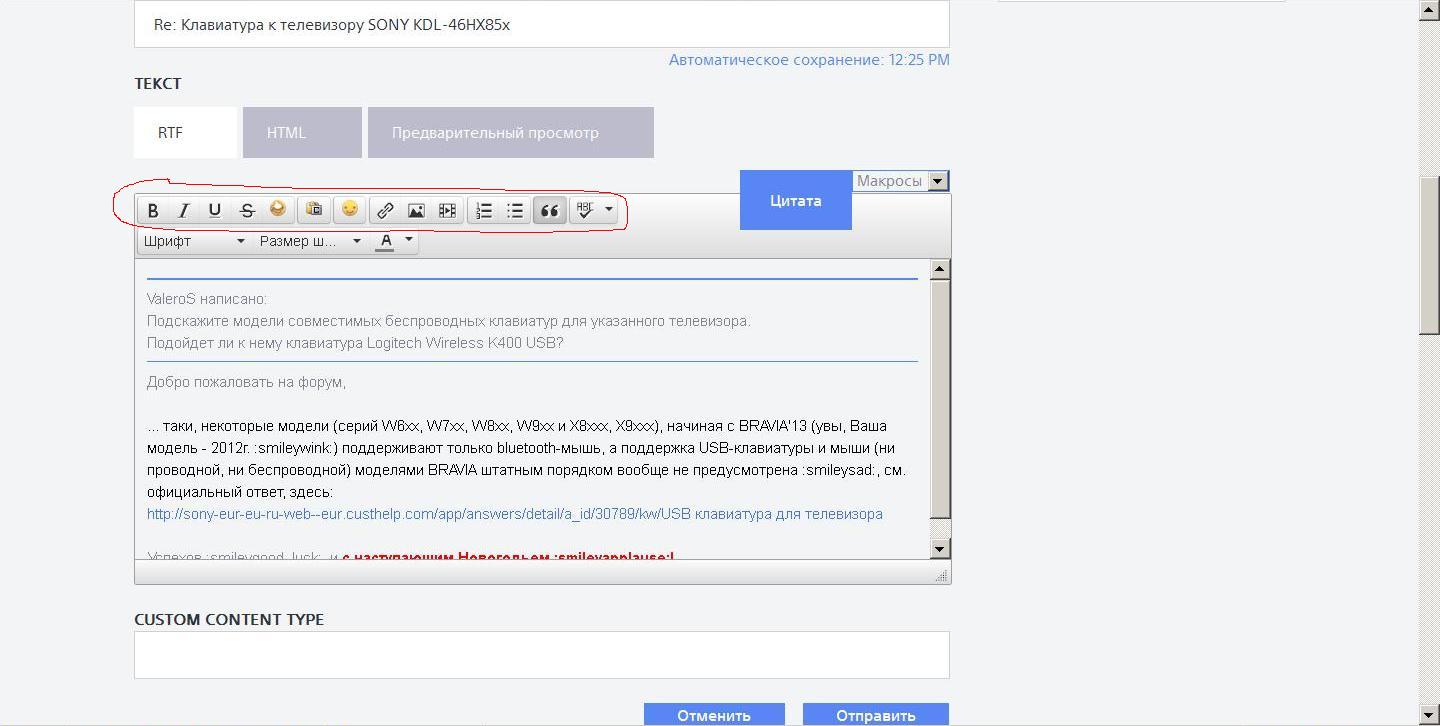Toggle underline formatting
The height and width of the screenshot is (726, 1440).
pyautogui.click(x=214, y=210)
